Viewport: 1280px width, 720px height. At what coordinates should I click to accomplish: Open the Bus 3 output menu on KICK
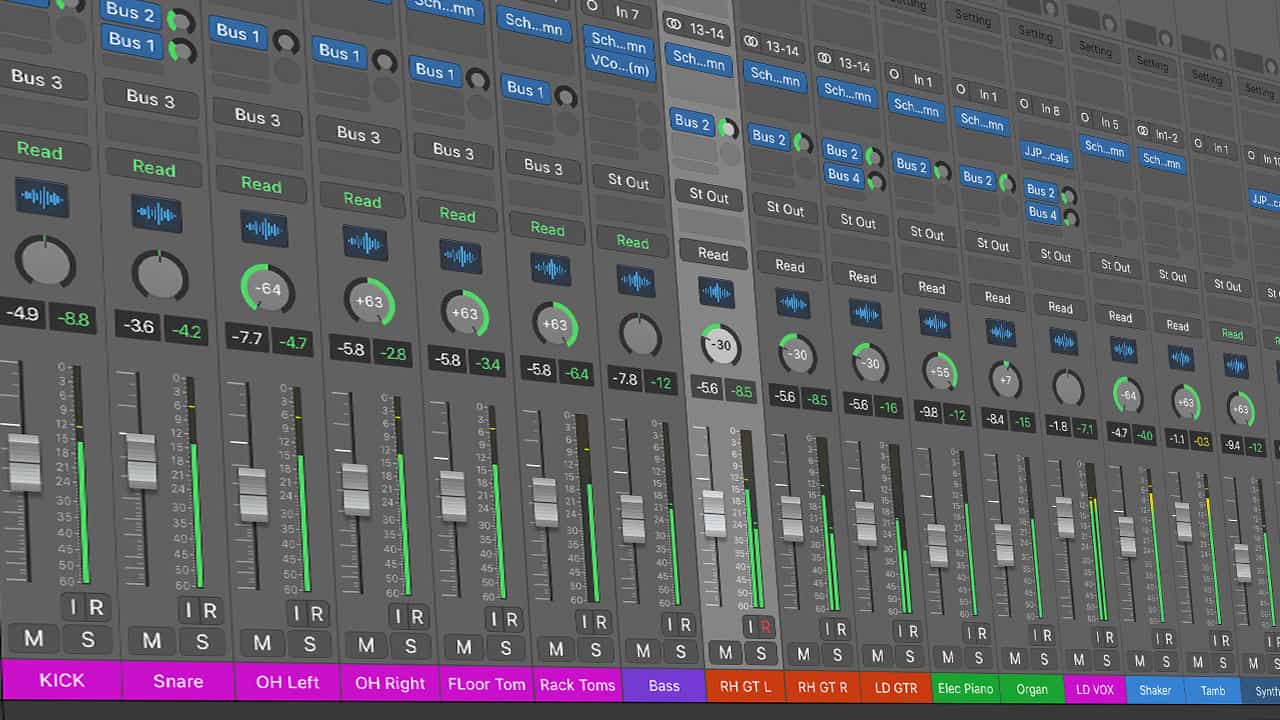(38, 80)
